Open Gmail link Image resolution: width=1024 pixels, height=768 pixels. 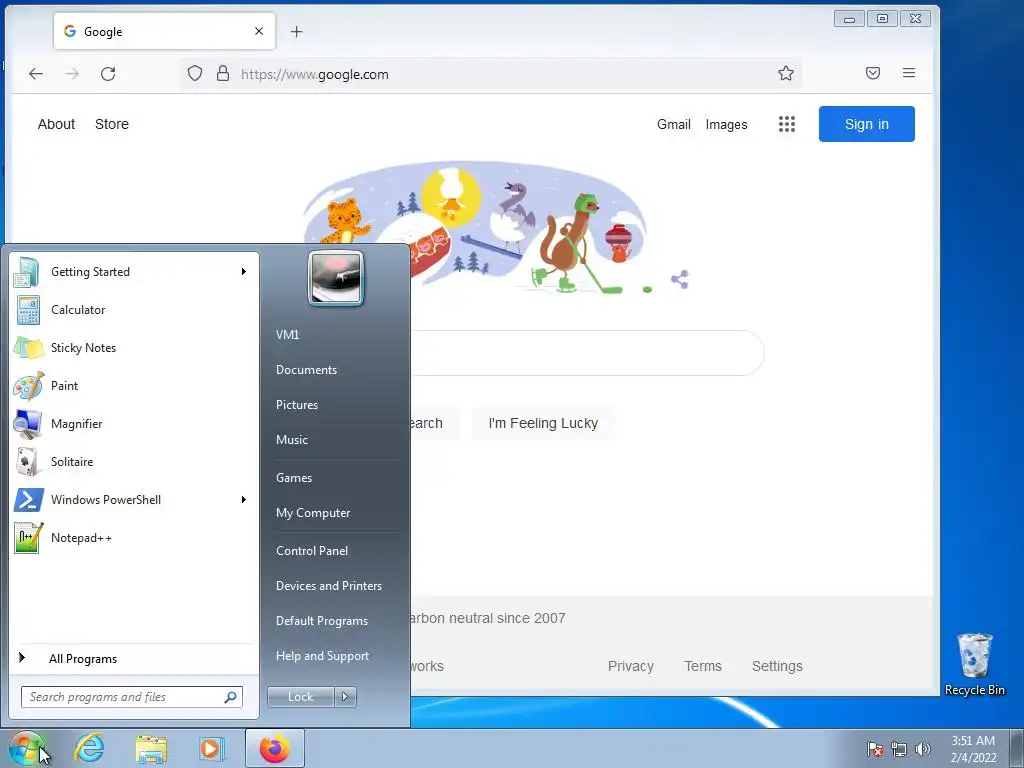[673, 124]
